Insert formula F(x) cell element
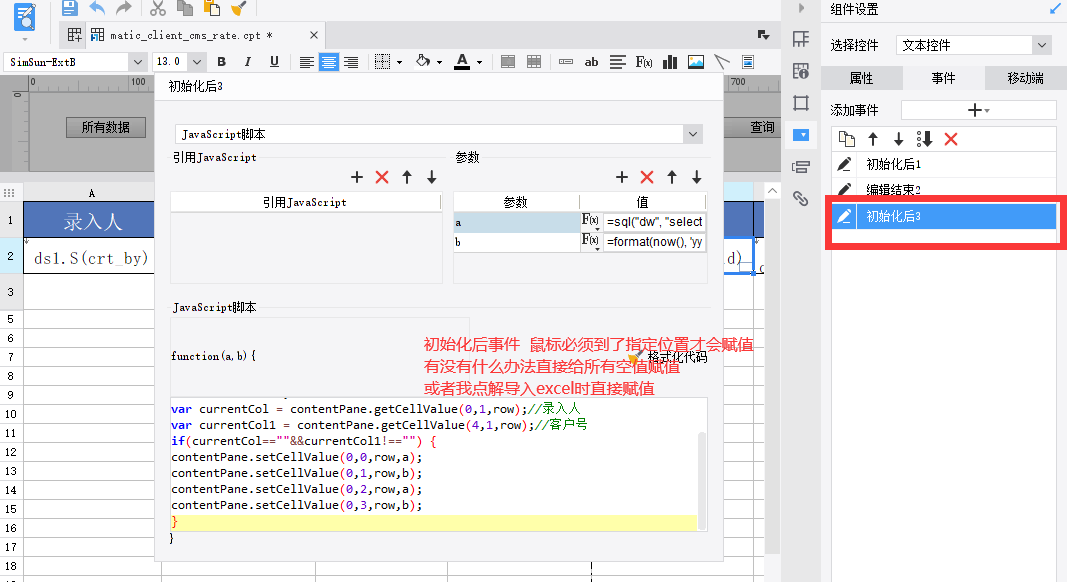Viewport: 1067px width, 582px height. point(644,62)
